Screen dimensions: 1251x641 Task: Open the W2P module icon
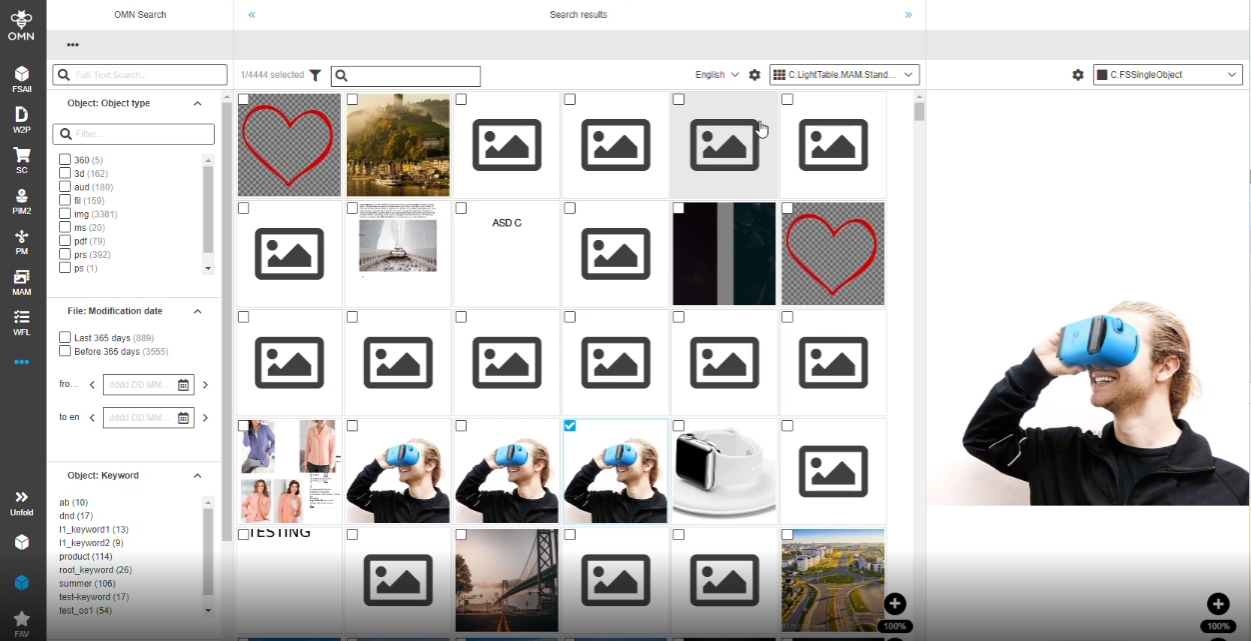[22, 120]
